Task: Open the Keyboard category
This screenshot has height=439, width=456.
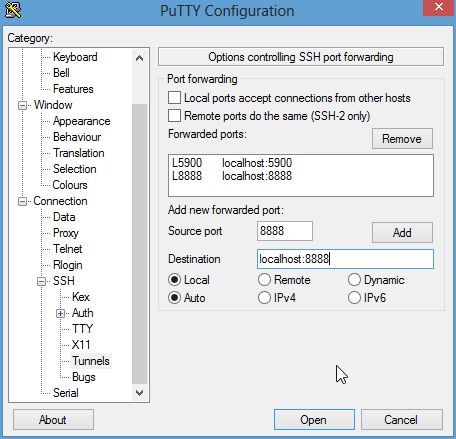Action: tap(75, 57)
